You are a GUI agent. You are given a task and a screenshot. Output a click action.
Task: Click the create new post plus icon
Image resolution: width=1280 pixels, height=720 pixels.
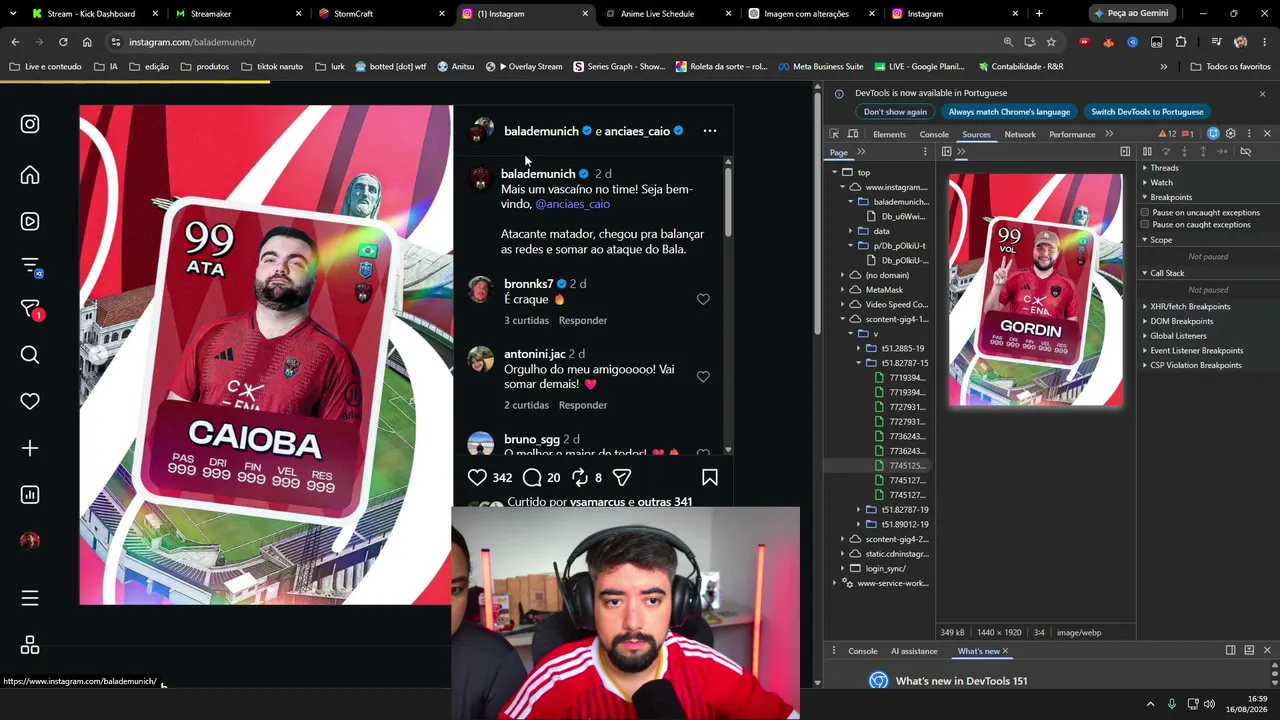pos(30,448)
